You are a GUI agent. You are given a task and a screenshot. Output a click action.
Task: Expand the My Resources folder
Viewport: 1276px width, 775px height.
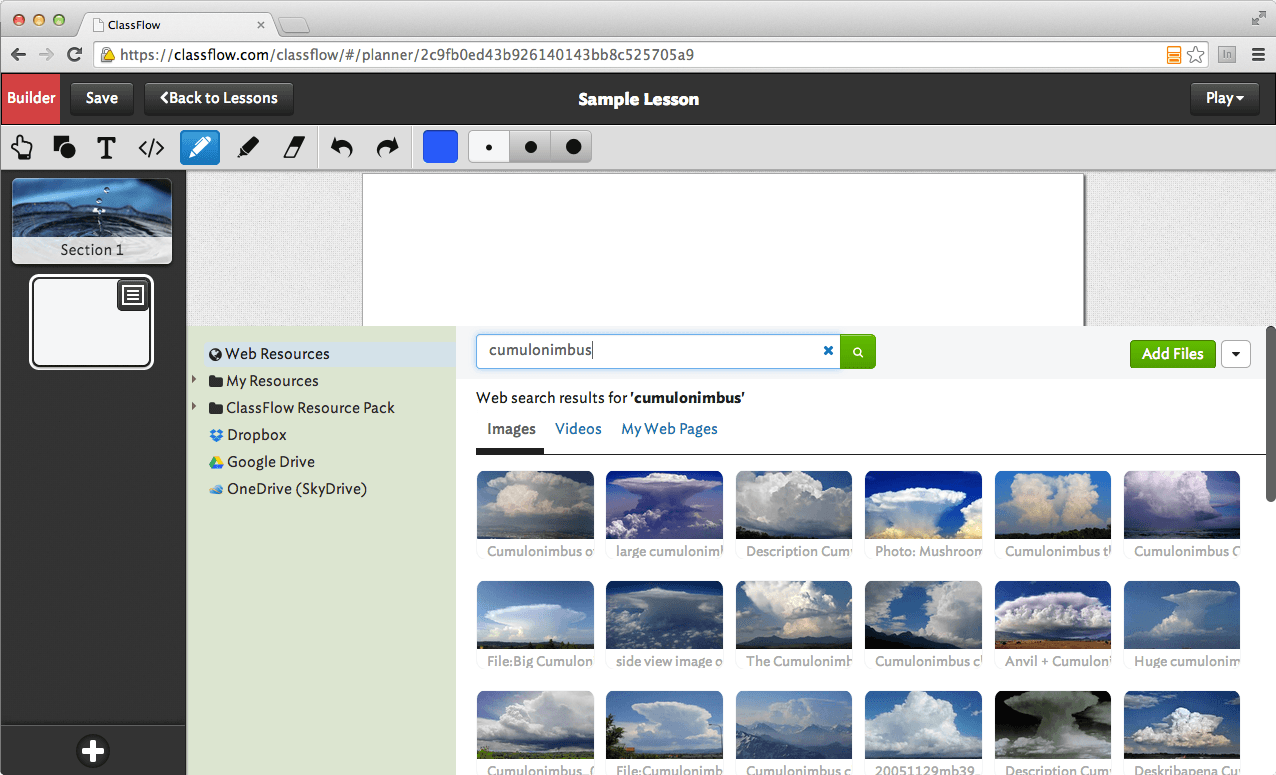coord(195,380)
